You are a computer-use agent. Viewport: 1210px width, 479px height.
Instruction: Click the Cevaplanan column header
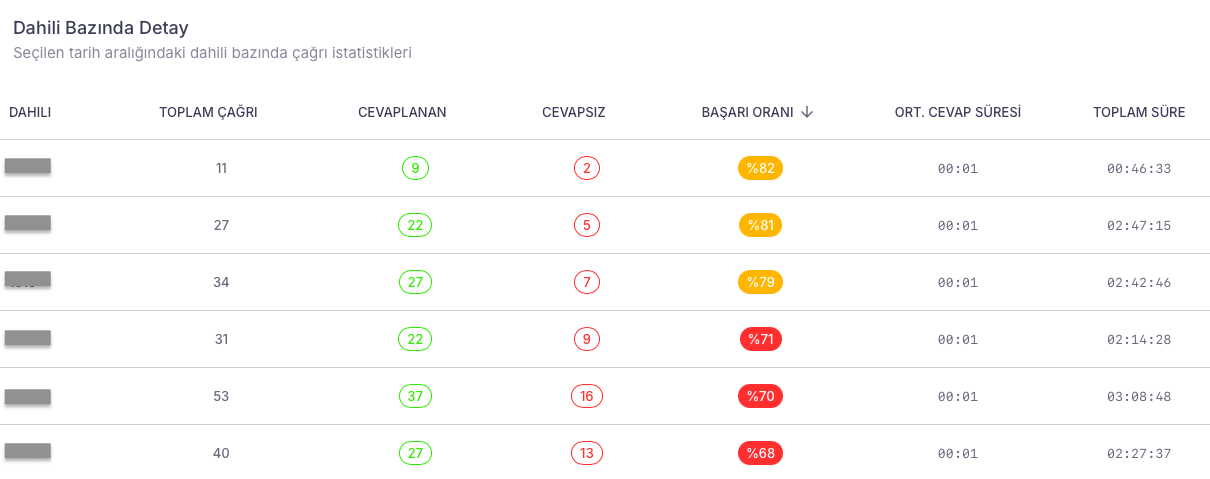(x=402, y=112)
